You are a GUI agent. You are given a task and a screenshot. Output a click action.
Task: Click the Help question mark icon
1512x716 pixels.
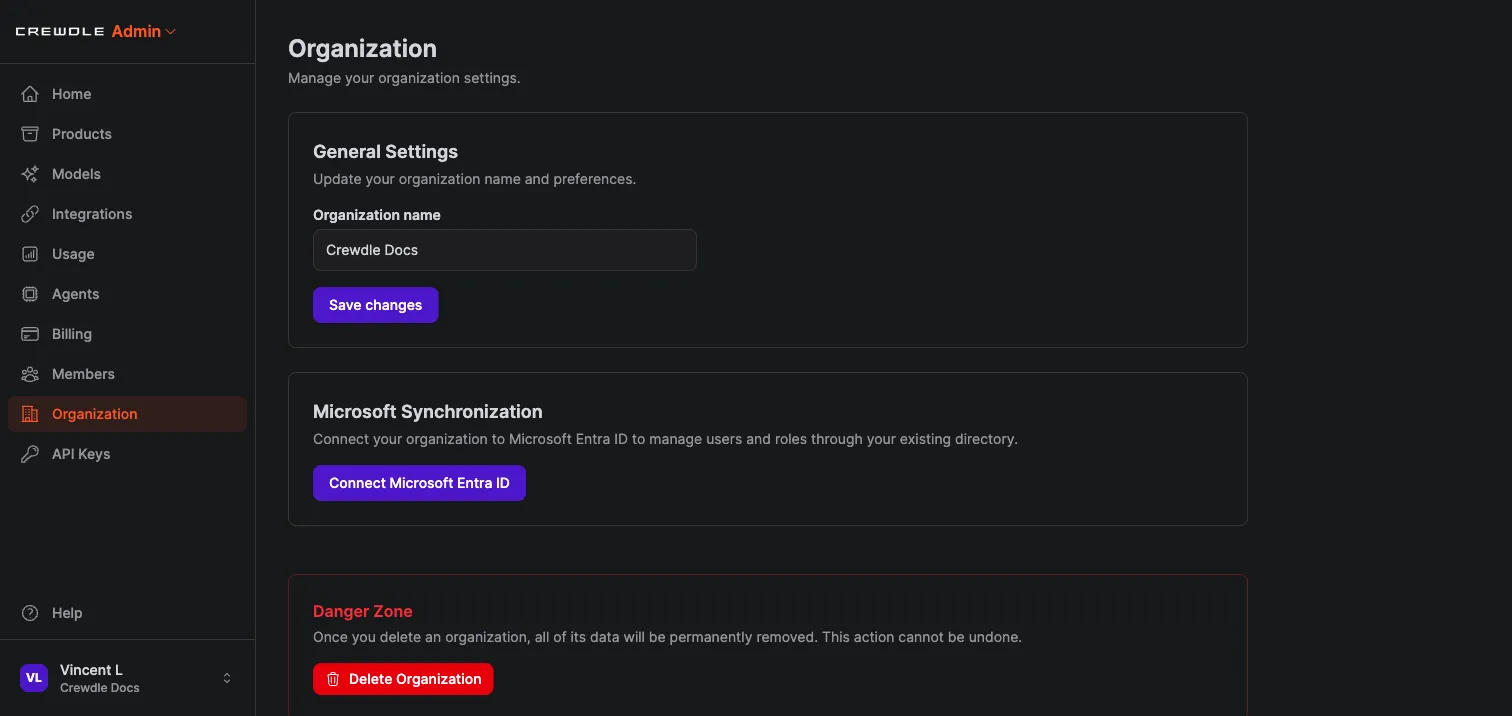point(30,613)
